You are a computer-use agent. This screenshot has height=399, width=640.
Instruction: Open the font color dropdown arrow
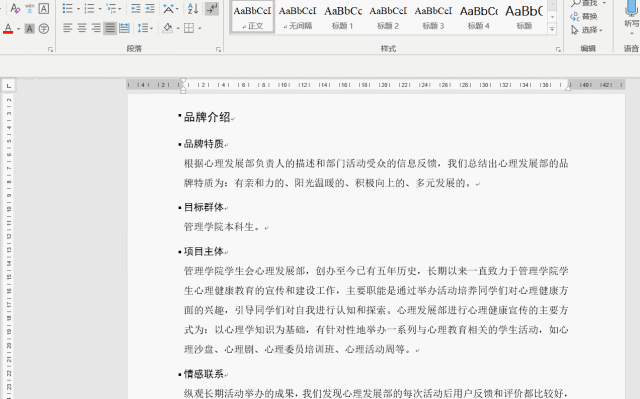coord(18,29)
